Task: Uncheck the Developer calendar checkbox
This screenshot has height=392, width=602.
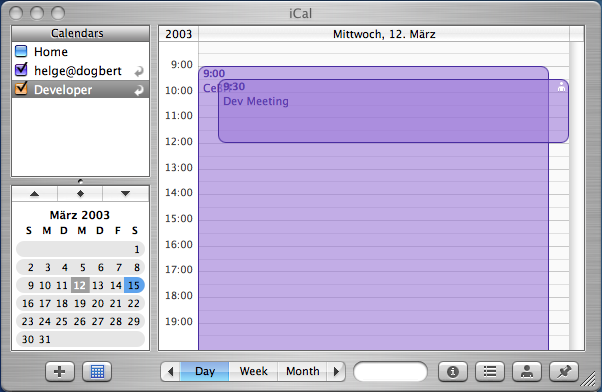Action: point(21,88)
